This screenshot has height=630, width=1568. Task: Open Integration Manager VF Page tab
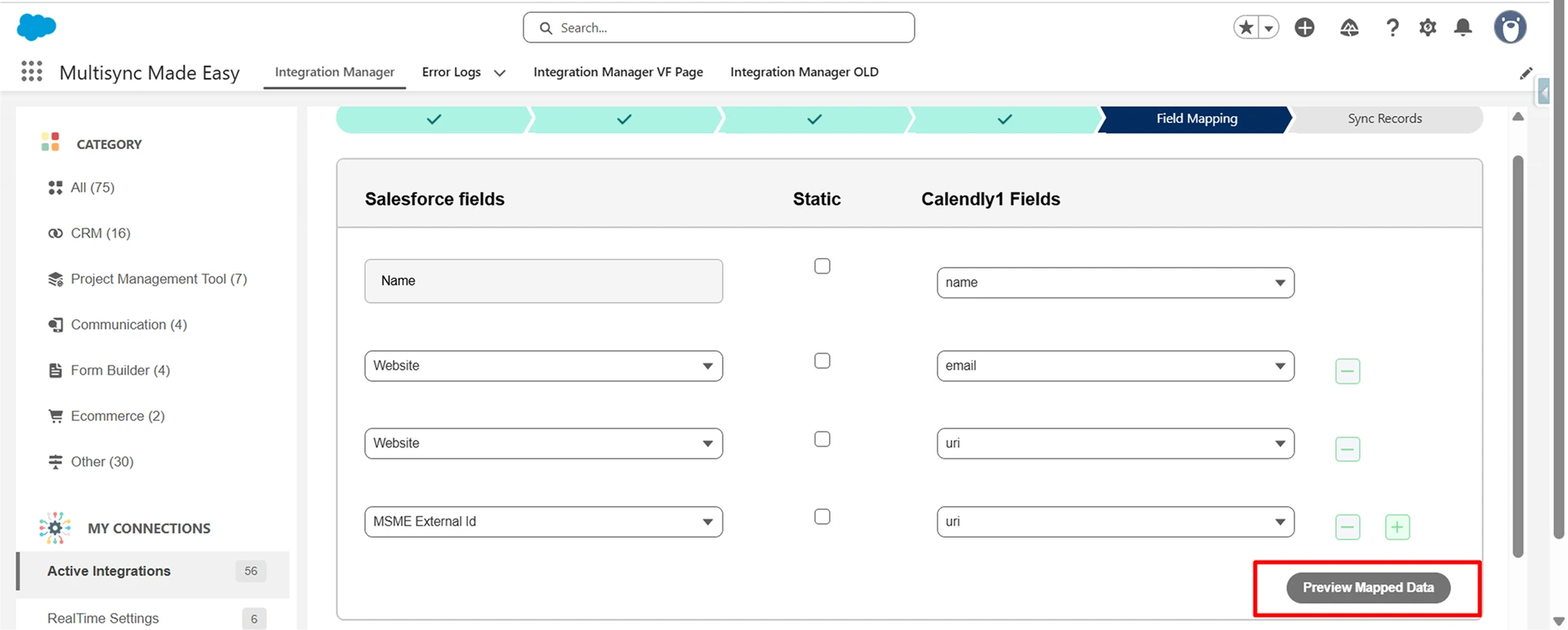click(x=618, y=72)
